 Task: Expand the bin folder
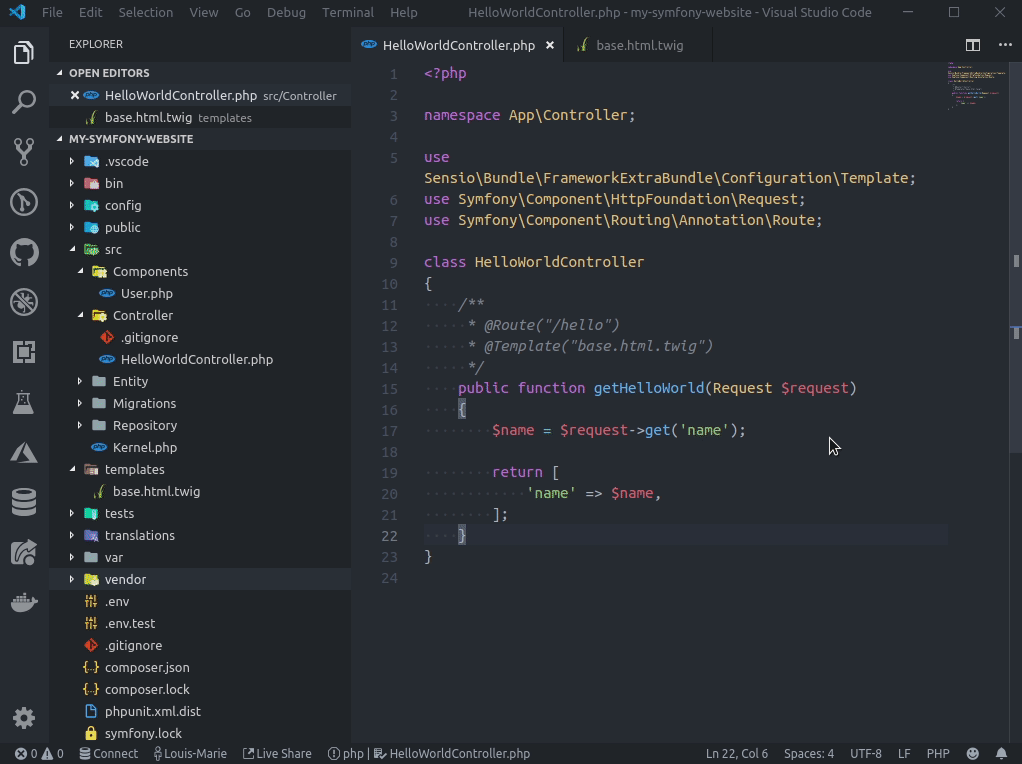click(x=72, y=183)
